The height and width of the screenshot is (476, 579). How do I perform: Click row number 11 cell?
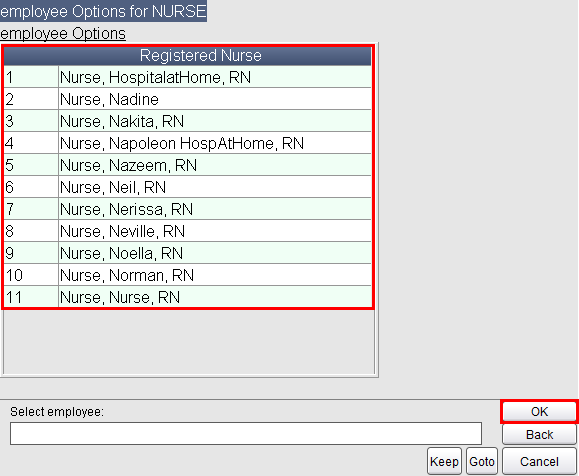(31, 297)
